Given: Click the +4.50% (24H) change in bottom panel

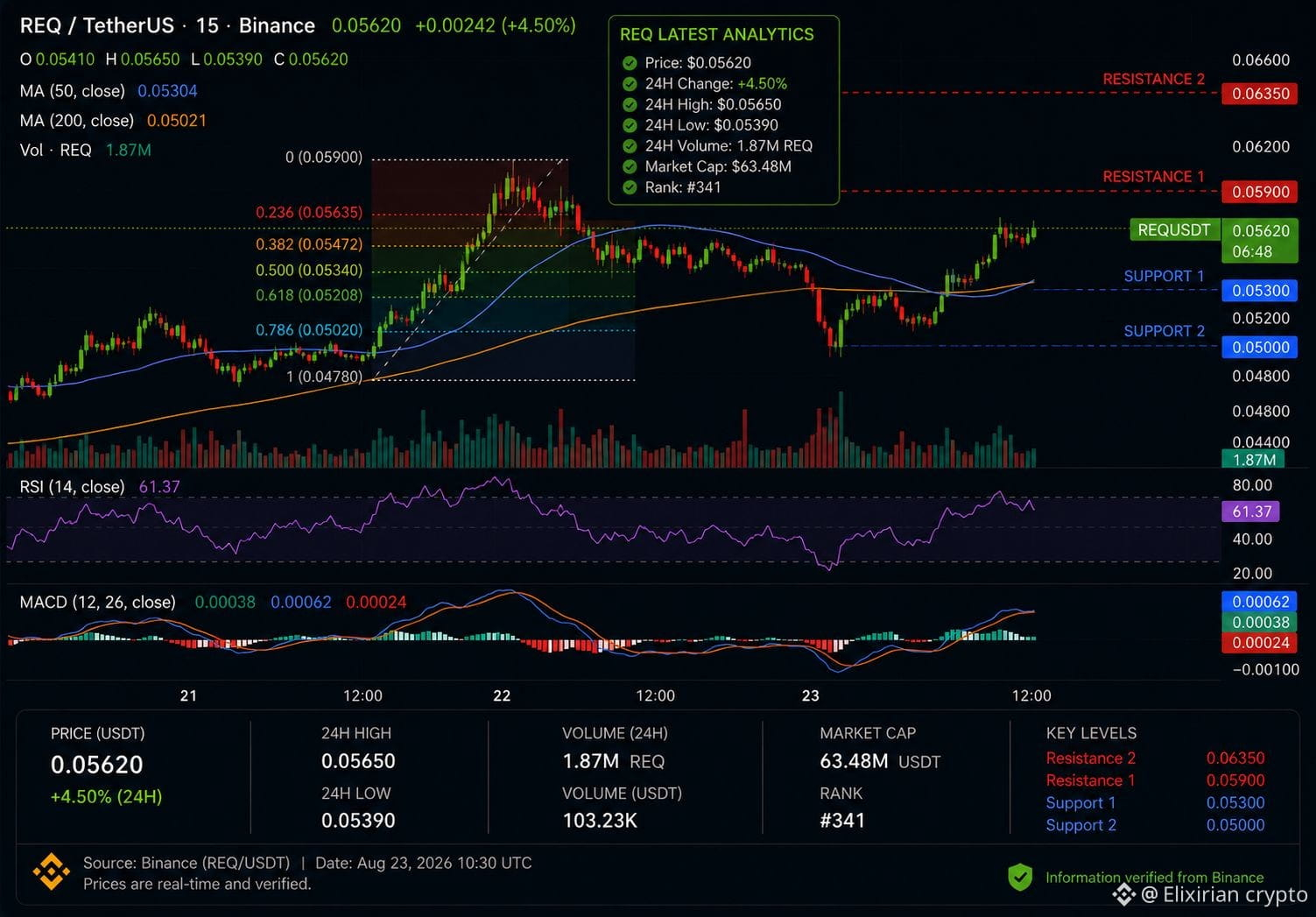Looking at the screenshot, I should (x=106, y=797).
